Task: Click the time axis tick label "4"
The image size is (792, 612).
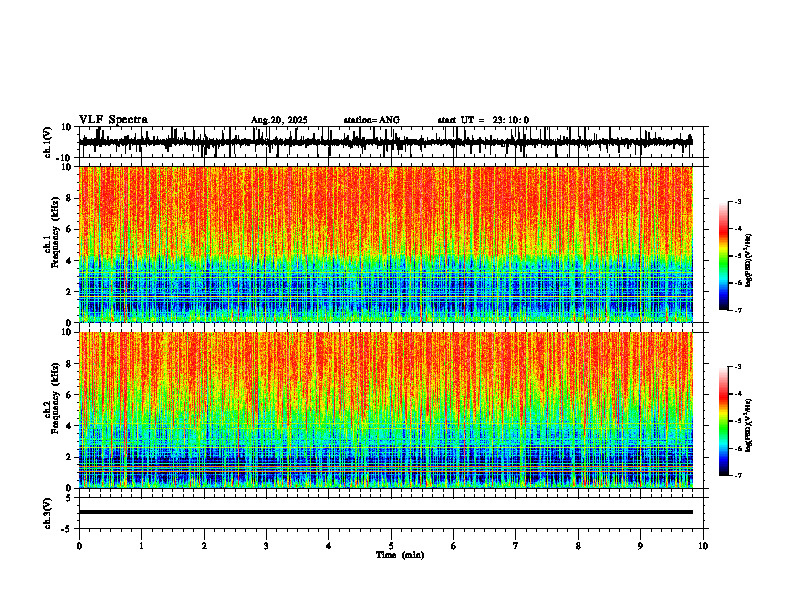Action: [x=328, y=546]
